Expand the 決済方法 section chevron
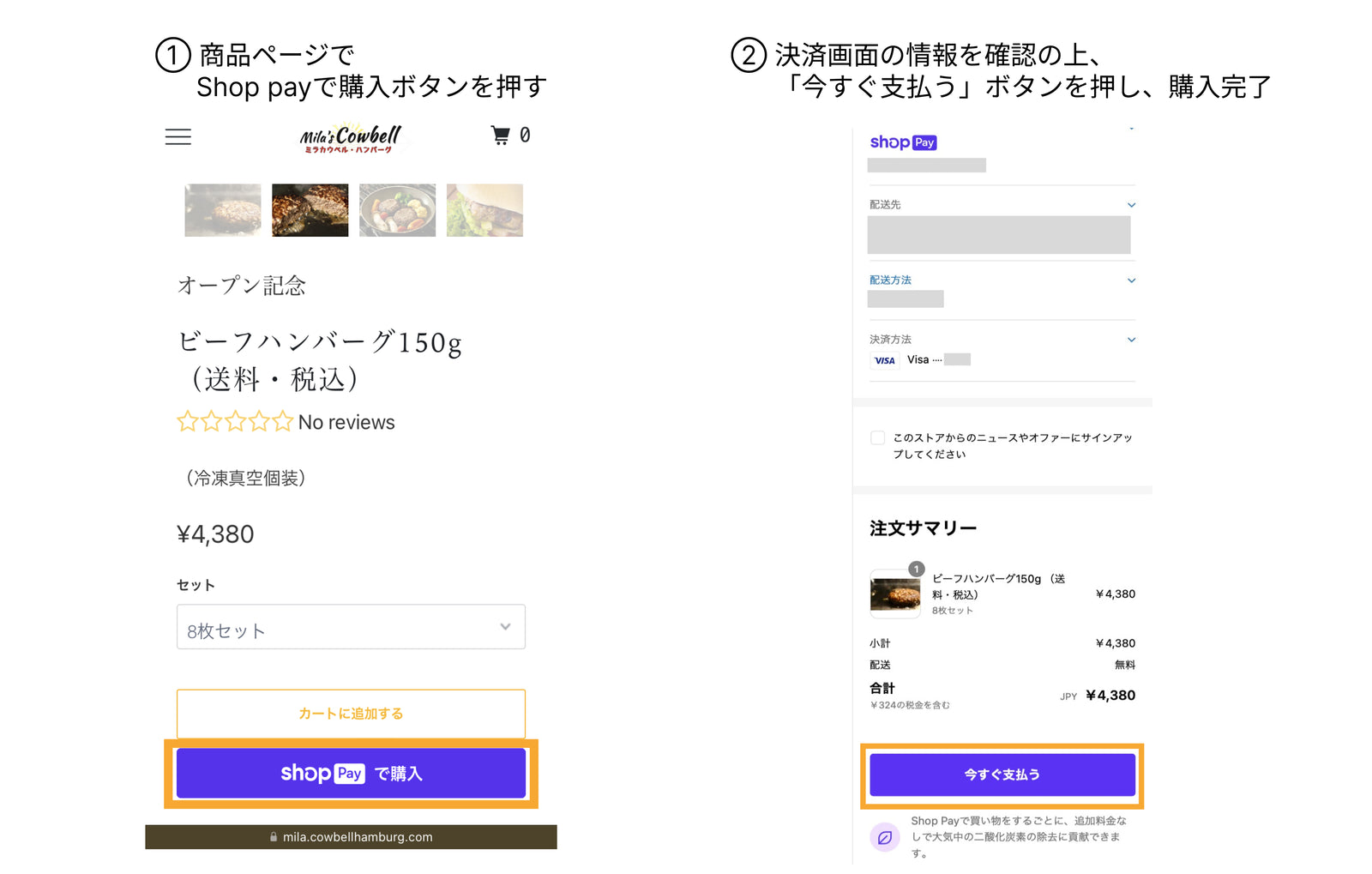The width and height of the screenshot is (1372, 874). (1131, 340)
